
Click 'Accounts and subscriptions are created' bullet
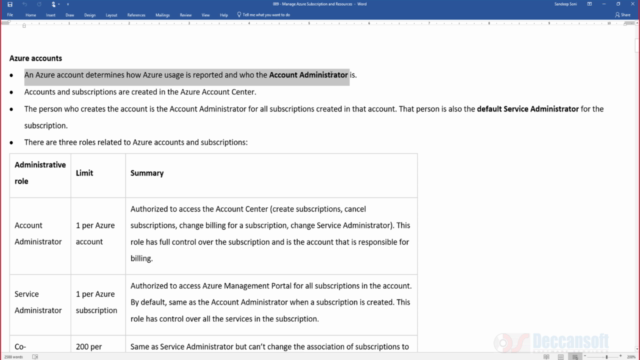coord(140,92)
